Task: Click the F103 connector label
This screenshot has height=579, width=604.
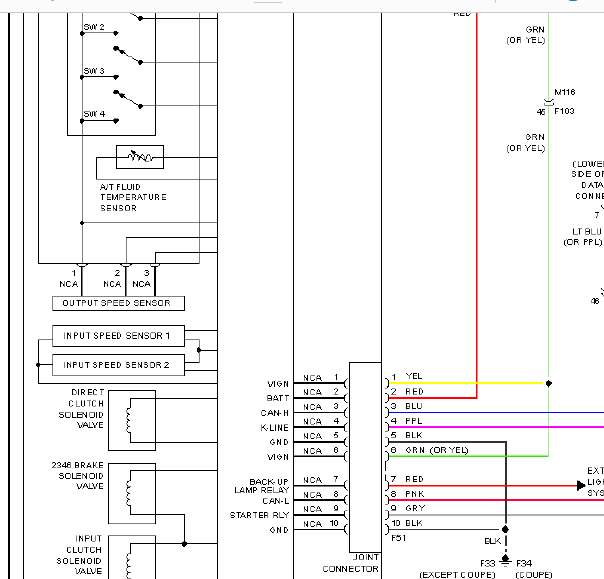Action: [564, 111]
